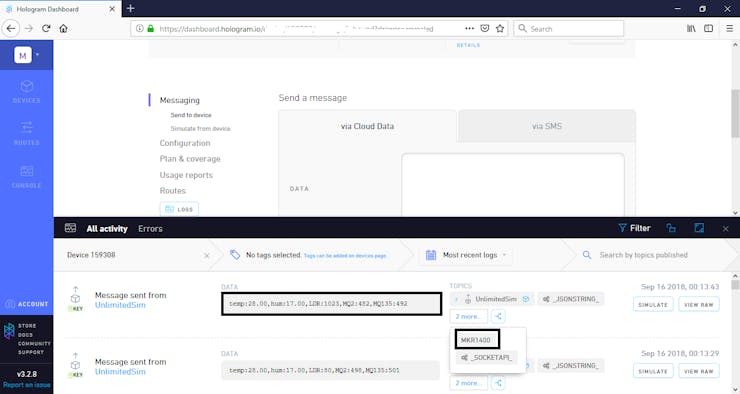Click the Hologram Dashboard browser tab

(x=60, y=9)
